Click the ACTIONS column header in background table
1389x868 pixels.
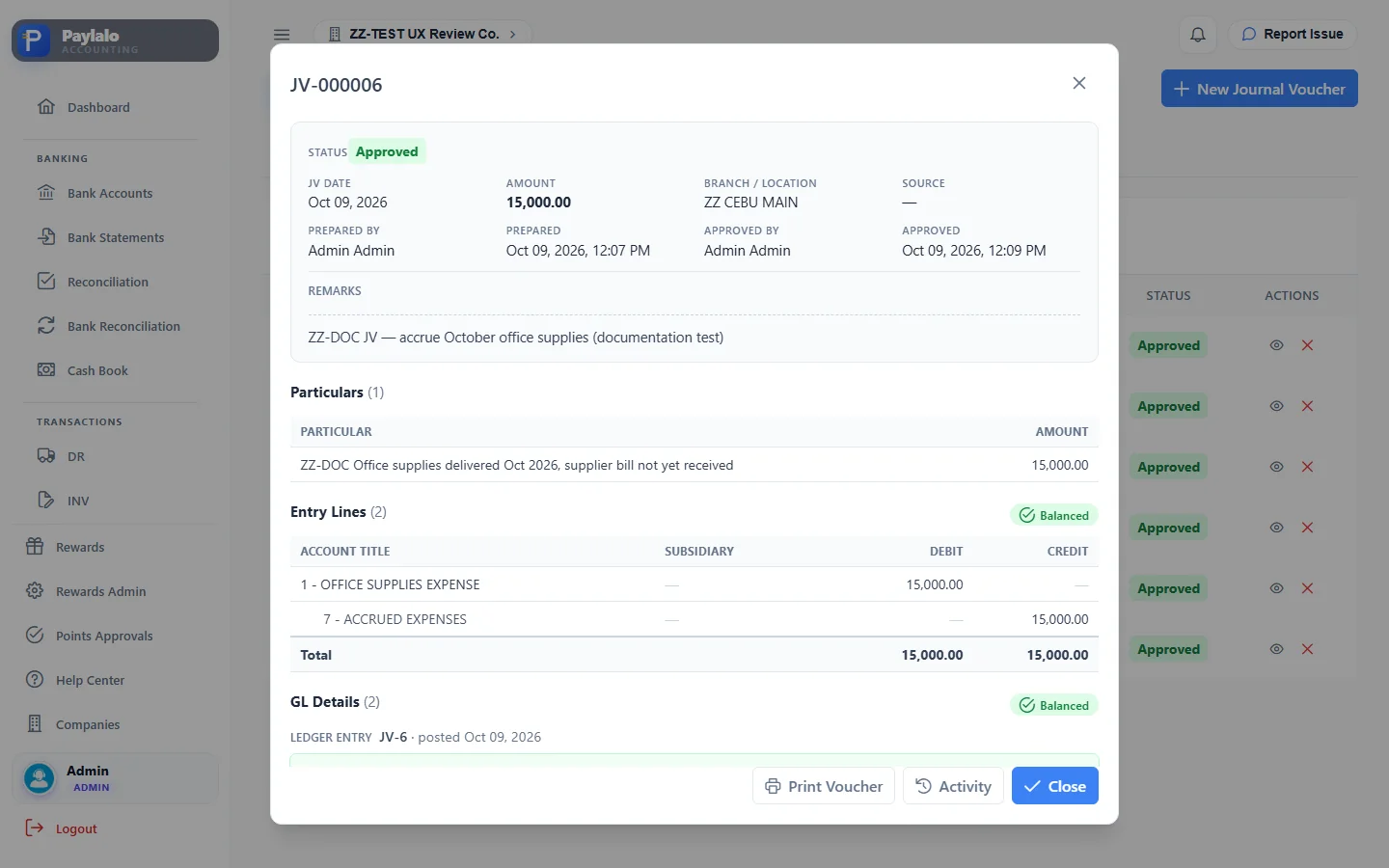pos(1292,296)
